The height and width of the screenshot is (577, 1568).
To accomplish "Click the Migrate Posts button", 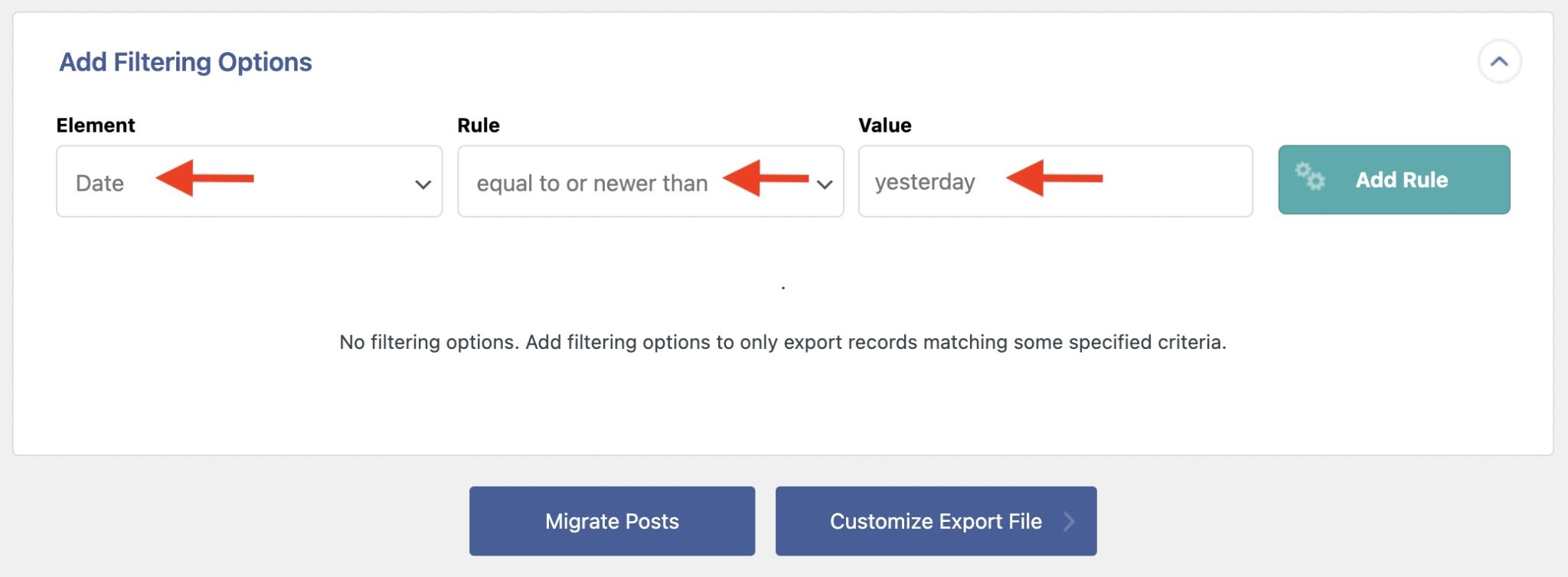I will (x=611, y=520).
